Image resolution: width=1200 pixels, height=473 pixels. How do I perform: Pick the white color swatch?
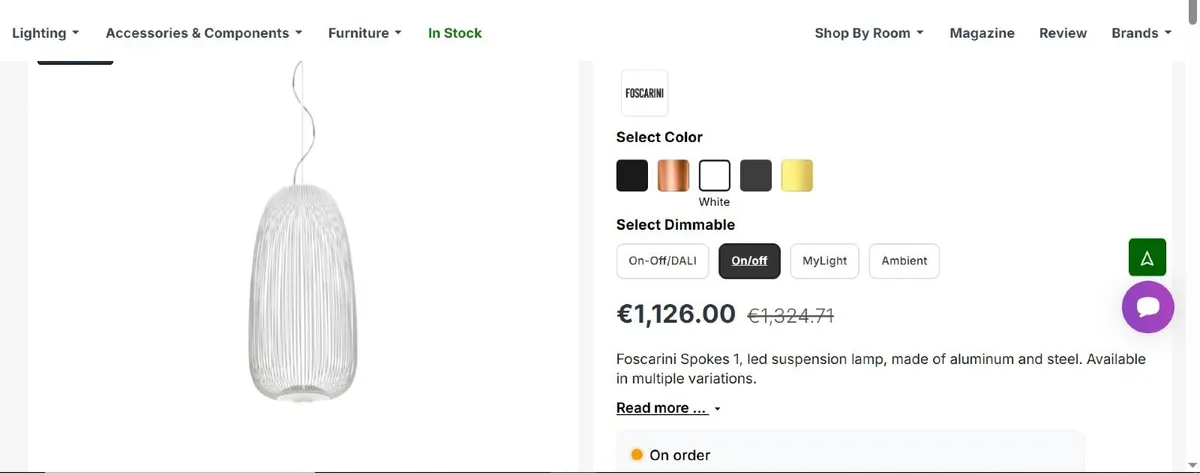(x=714, y=175)
